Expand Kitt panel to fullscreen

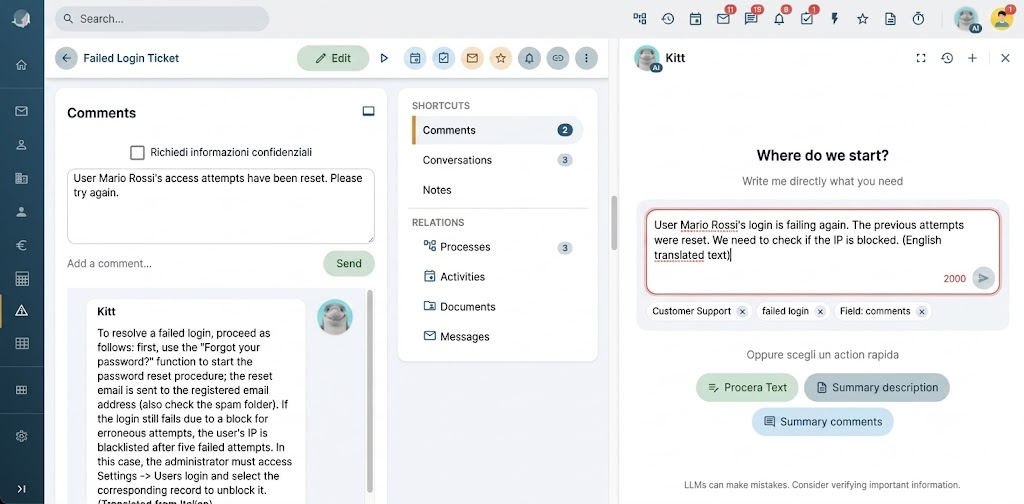(921, 58)
